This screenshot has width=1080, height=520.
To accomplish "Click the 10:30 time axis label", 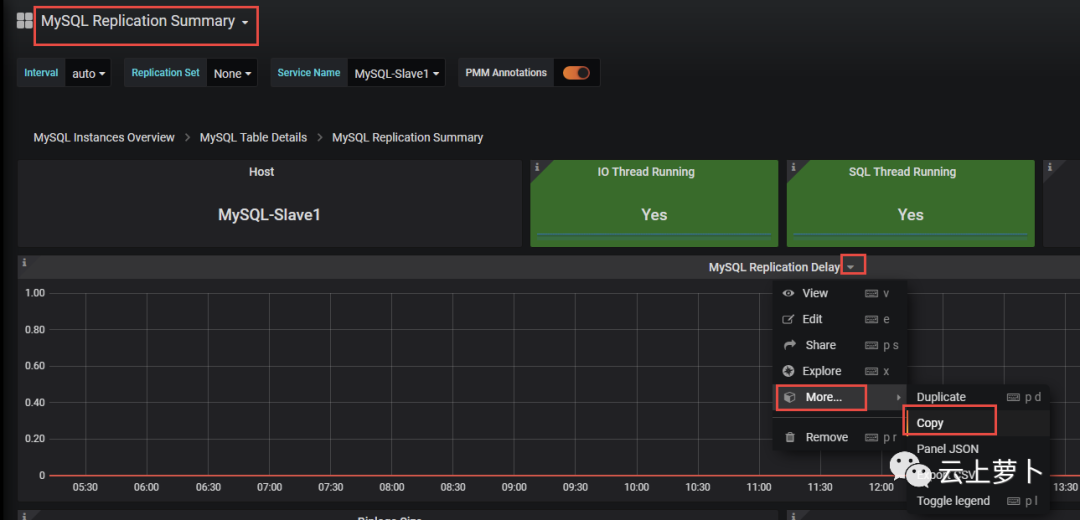I will click(698, 487).
